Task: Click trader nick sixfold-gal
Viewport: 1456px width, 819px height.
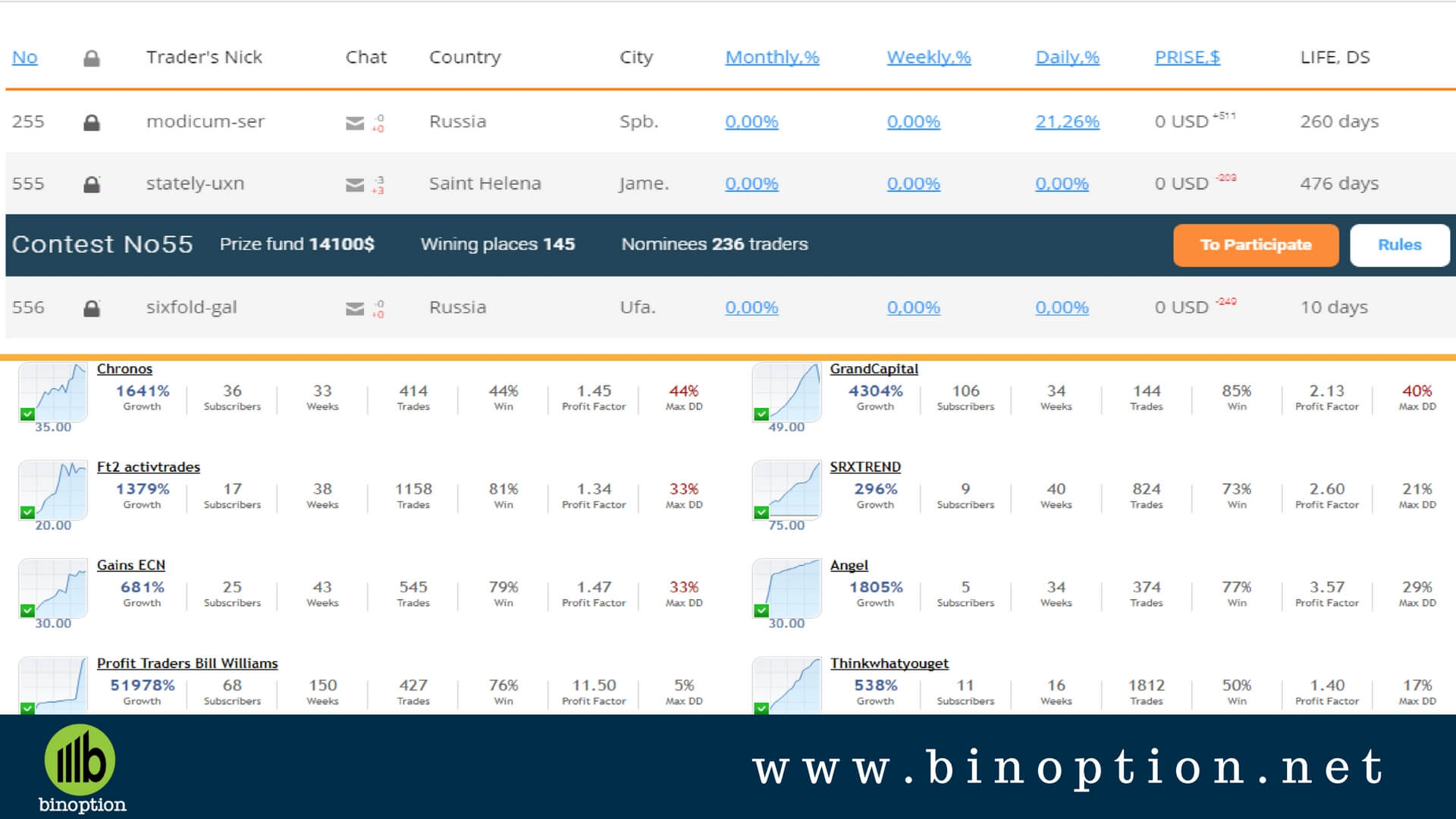Action: [191, 308]
